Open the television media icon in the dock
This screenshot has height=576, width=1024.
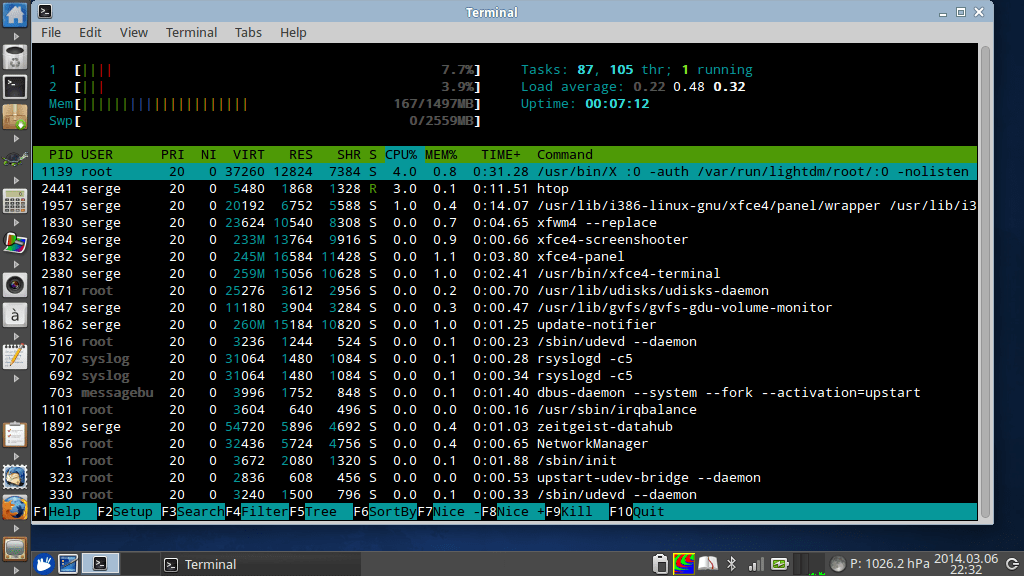[14, 549]
